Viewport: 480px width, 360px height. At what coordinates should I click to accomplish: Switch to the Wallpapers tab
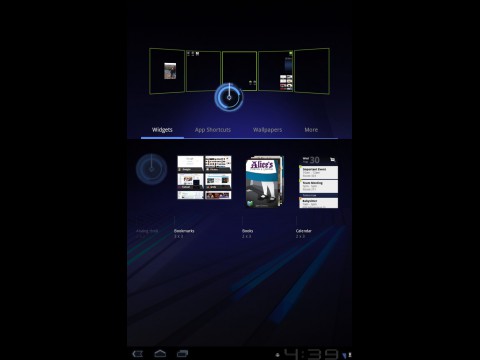[267, 130]
